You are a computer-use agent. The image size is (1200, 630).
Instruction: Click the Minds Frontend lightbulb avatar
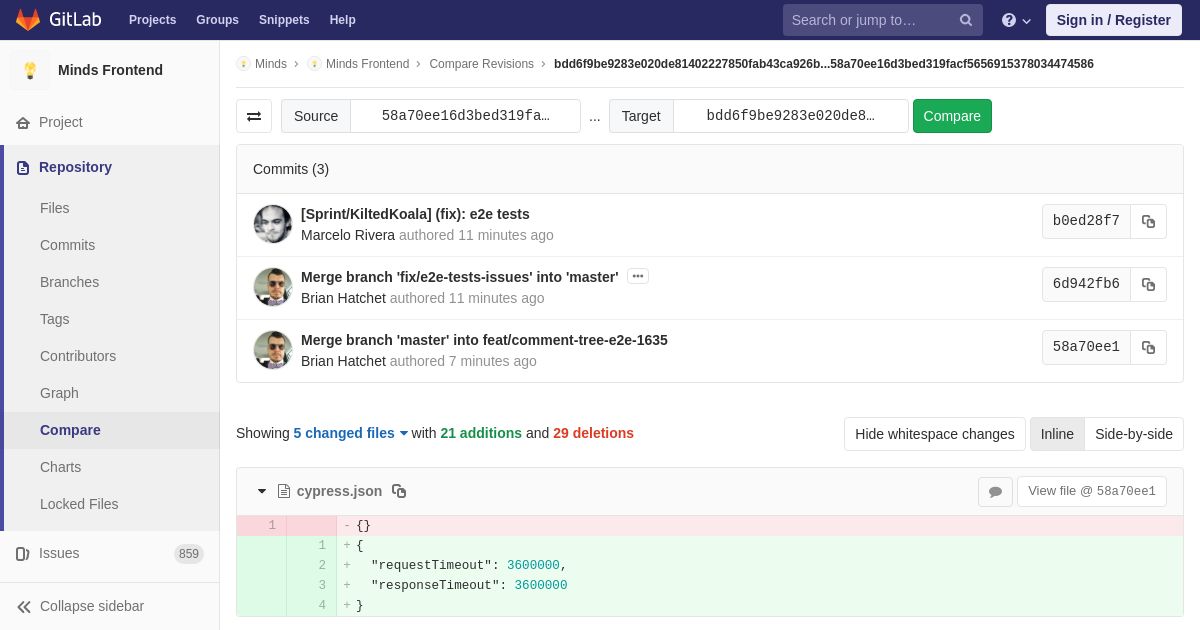click(30, 70)
